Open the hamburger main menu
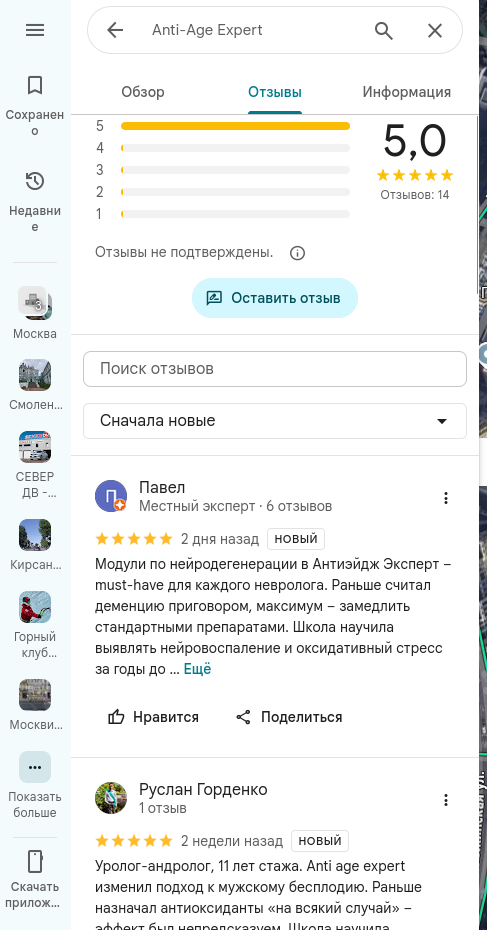The width and height of the screenshot is (487, 930). [35, 30]
